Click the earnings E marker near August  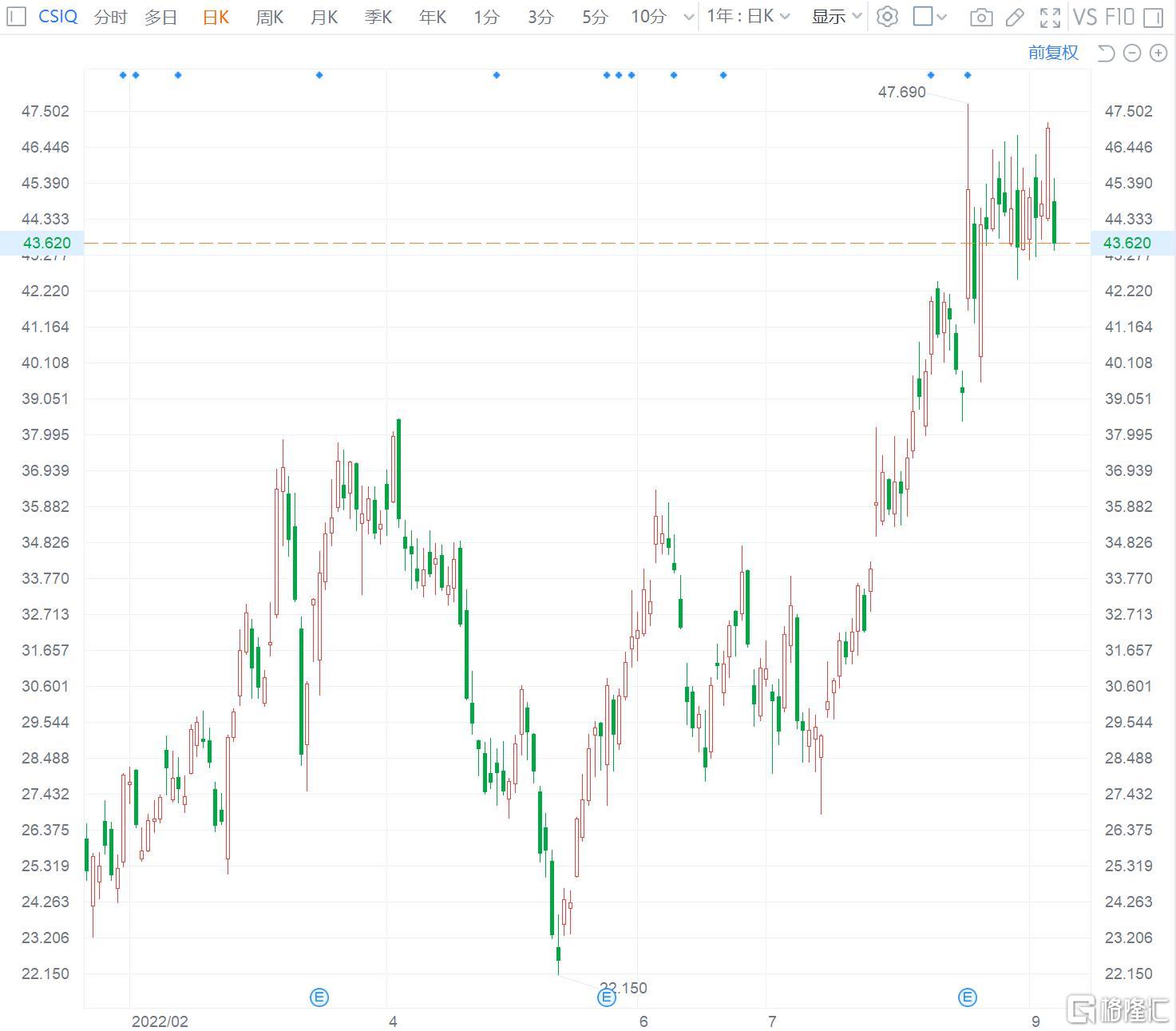tap(968, 997)
